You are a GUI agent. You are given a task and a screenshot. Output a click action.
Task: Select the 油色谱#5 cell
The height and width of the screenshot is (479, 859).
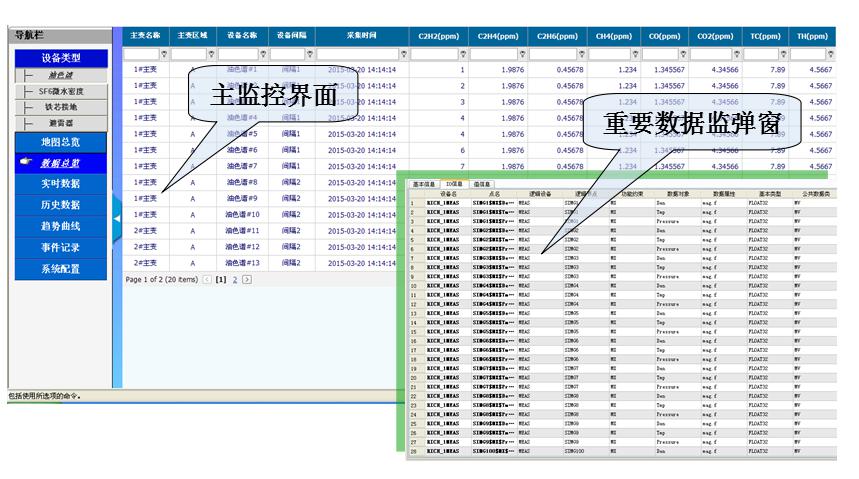(242, 134)
